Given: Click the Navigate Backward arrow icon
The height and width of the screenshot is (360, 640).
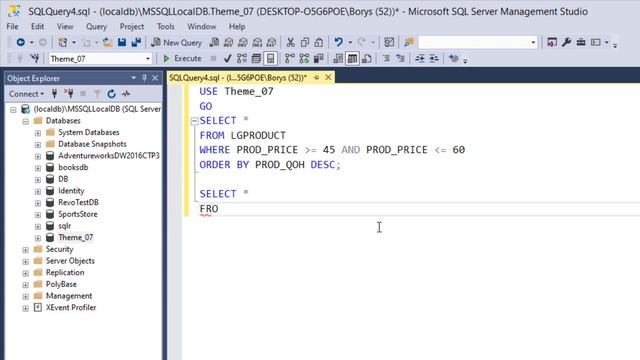Looking at the screenshot, I should pos(20,42).
